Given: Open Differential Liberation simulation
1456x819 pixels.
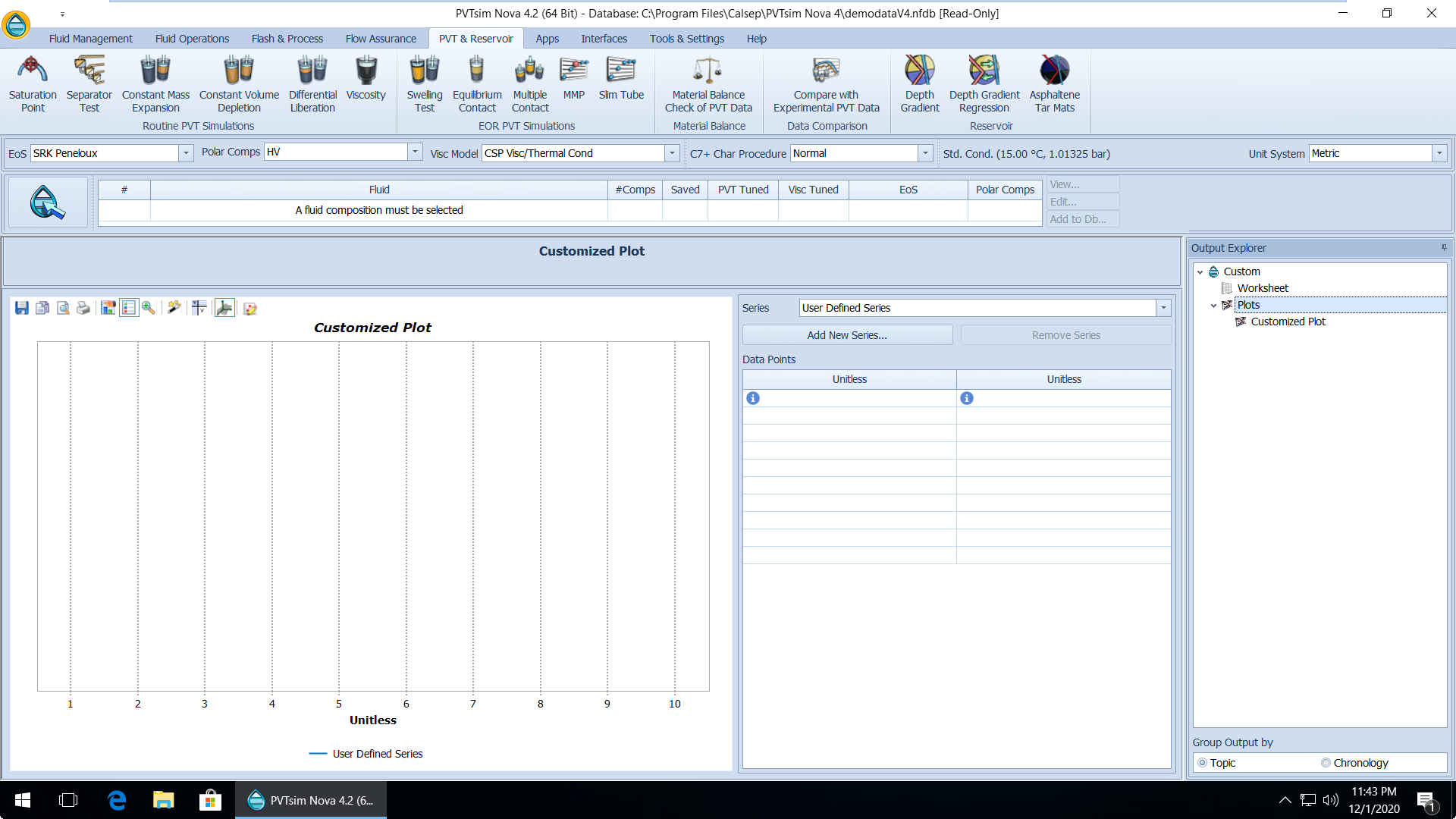Looking at the screenshot, I should point(312,83).
